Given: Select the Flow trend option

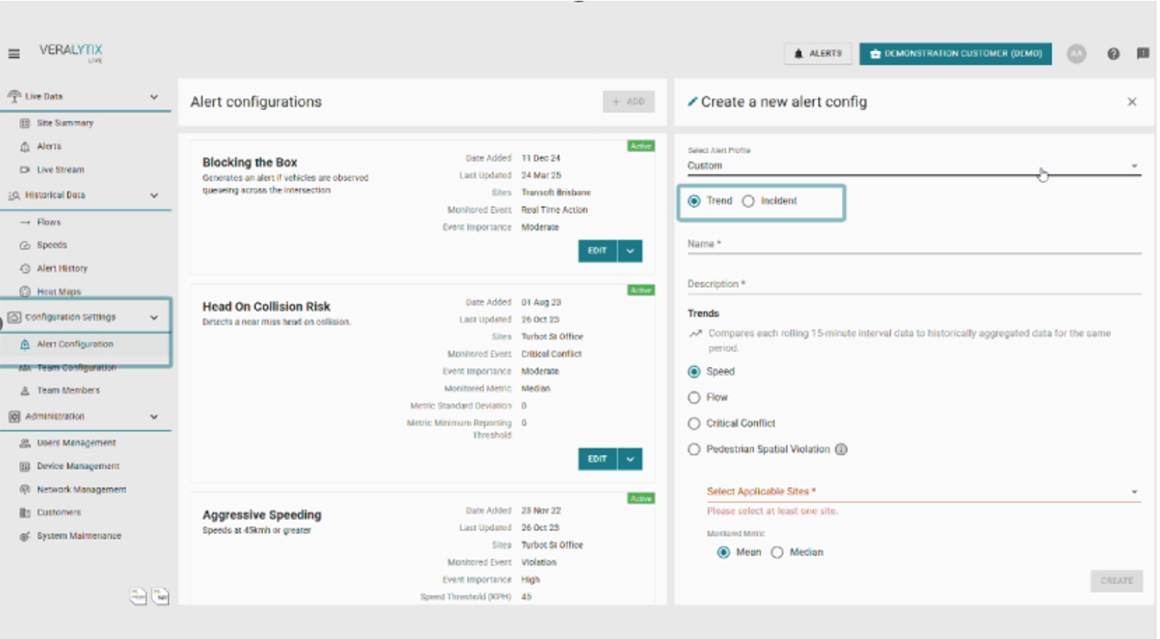Looking at the screenshot, I should coord(694,398).
